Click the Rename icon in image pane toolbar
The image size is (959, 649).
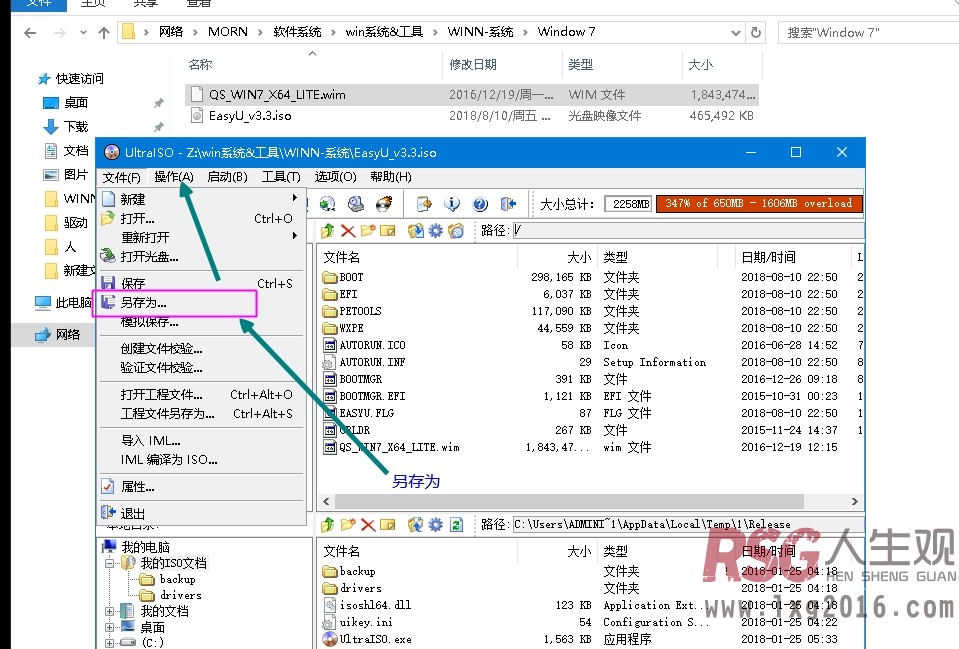[x=388, y=231]
